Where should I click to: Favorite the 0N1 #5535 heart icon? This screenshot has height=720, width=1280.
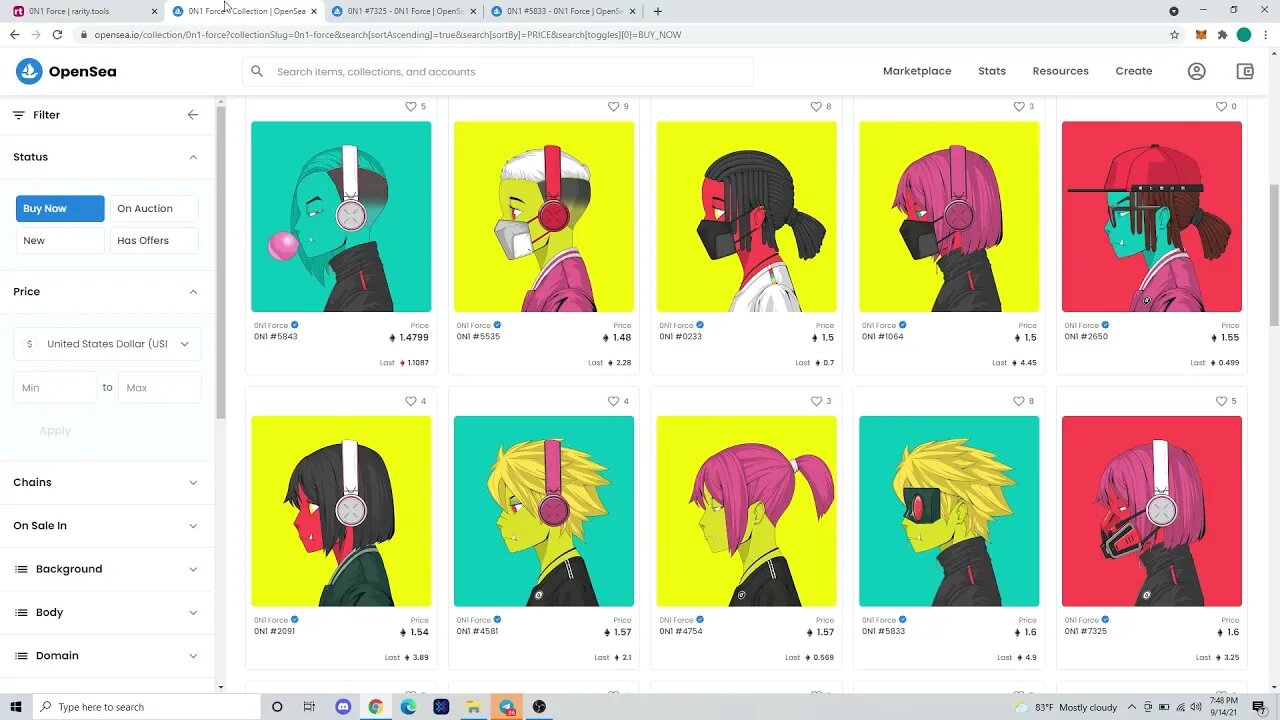(x=613, y=106)
